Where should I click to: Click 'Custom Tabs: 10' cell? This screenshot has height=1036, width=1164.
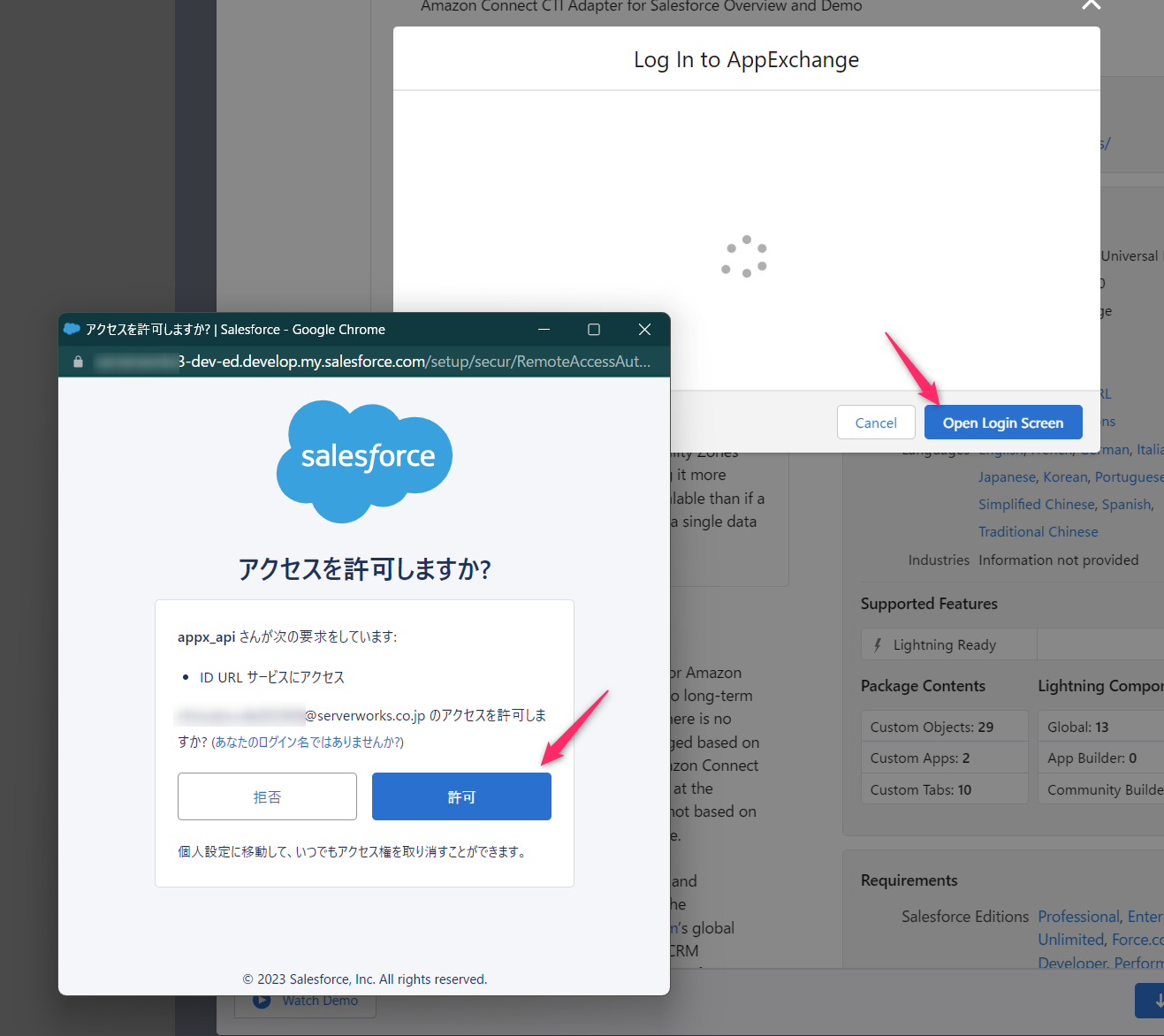pos(944,789)
